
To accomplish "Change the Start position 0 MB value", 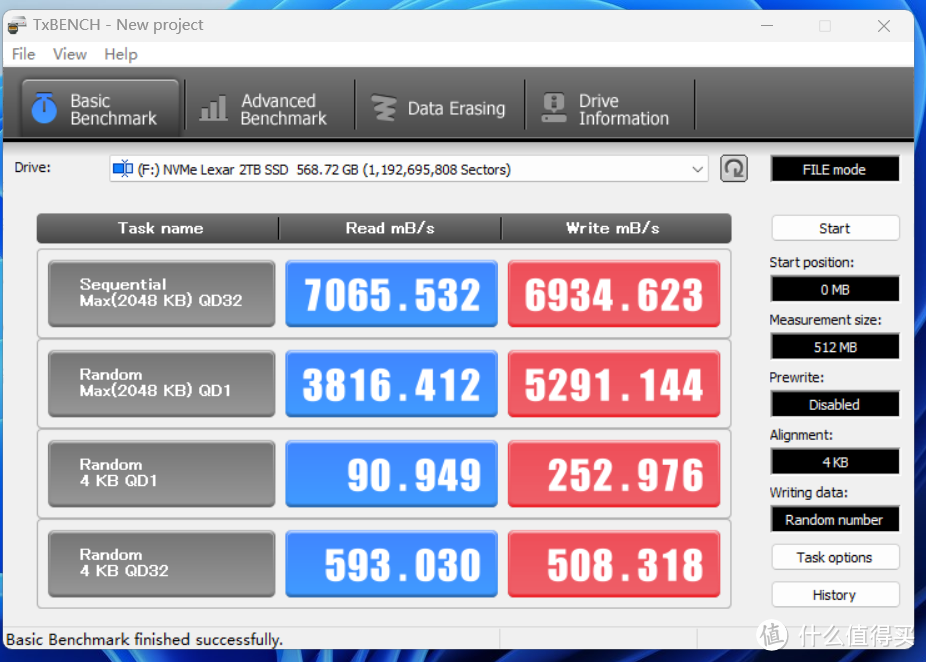I will click(835, 289).
